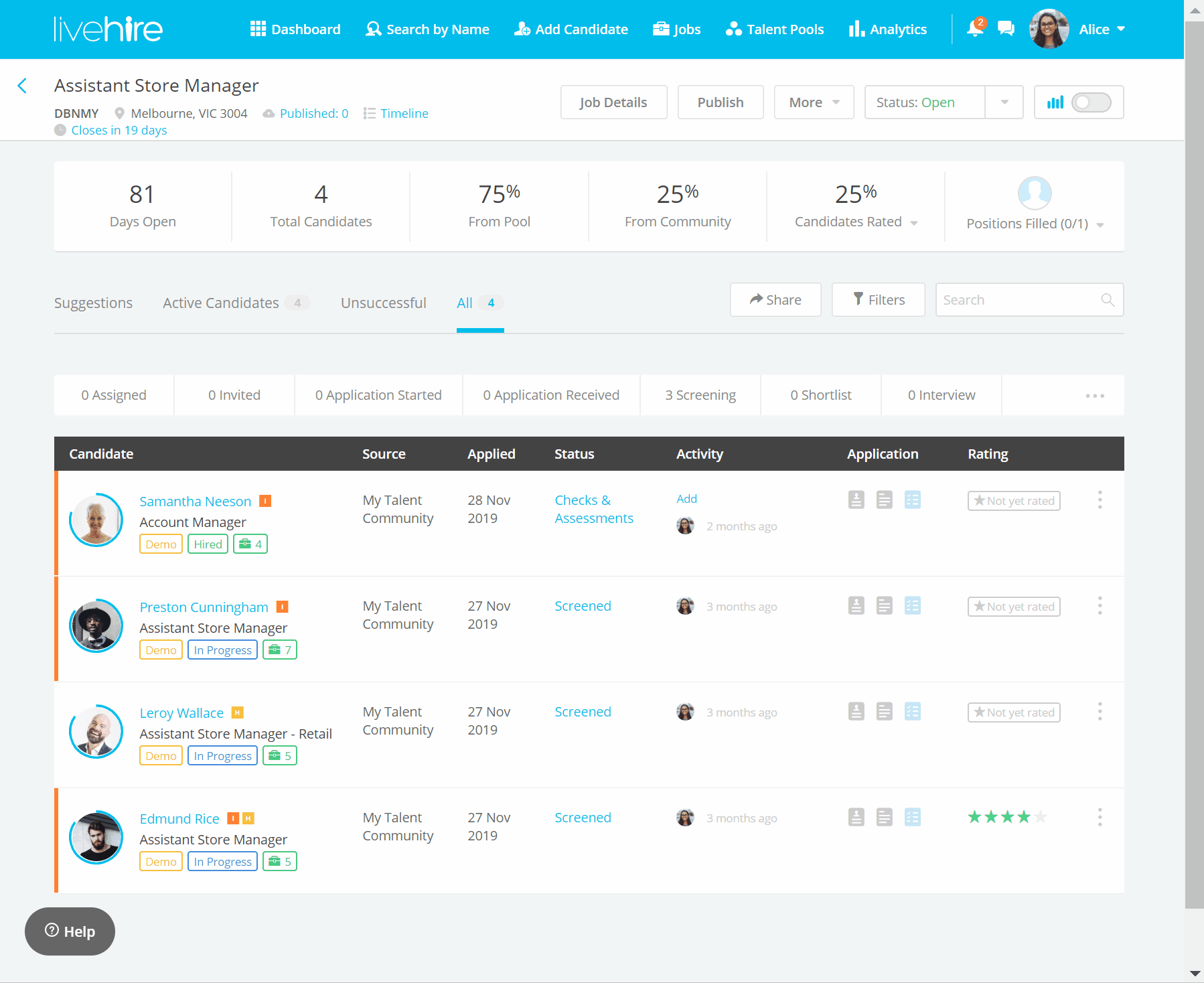This screenshot has width=1204, height=983.
Task: Open Analytics in top navigation
Action: click(x=888, y=29)
